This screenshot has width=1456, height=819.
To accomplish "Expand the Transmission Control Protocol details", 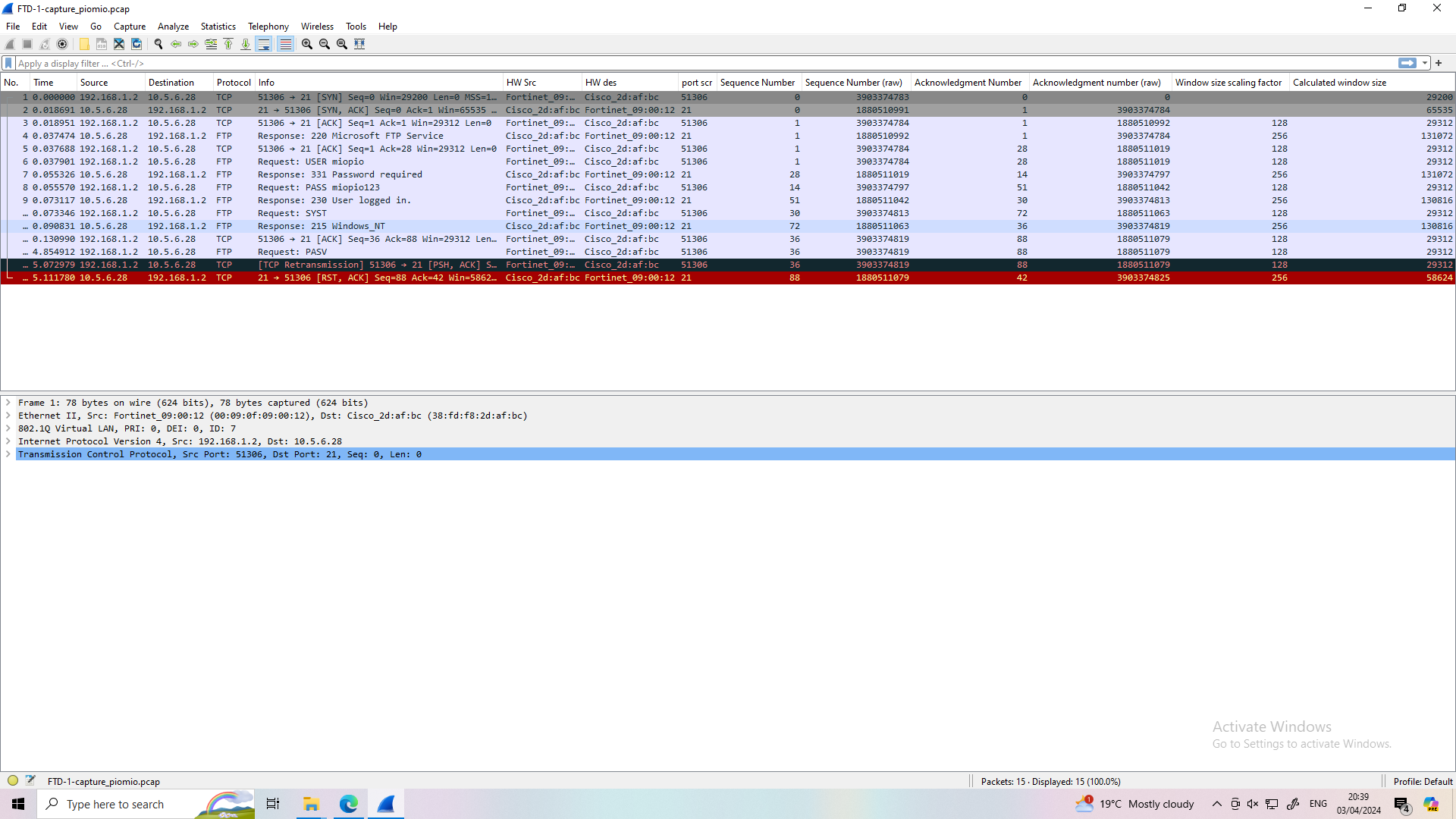I will click(x=8, y=453).
